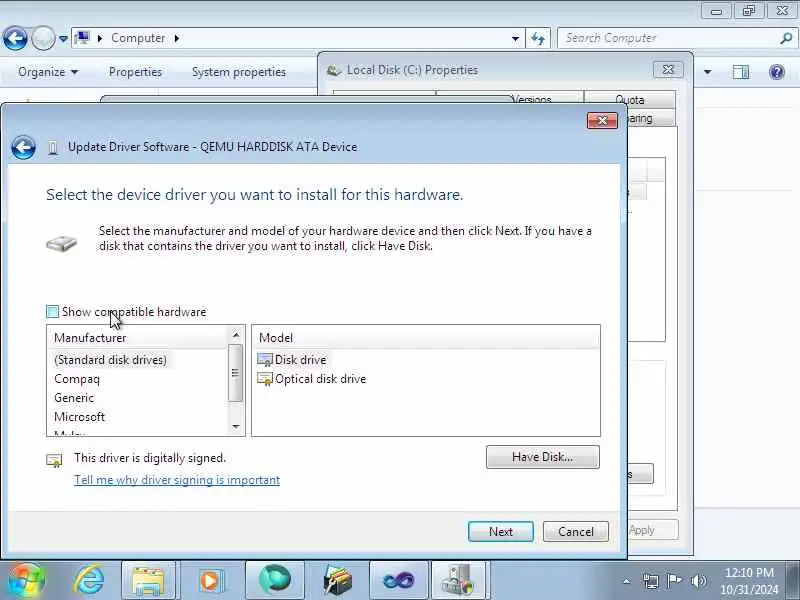Open the toolbox taskbar application

pos(337,581)
